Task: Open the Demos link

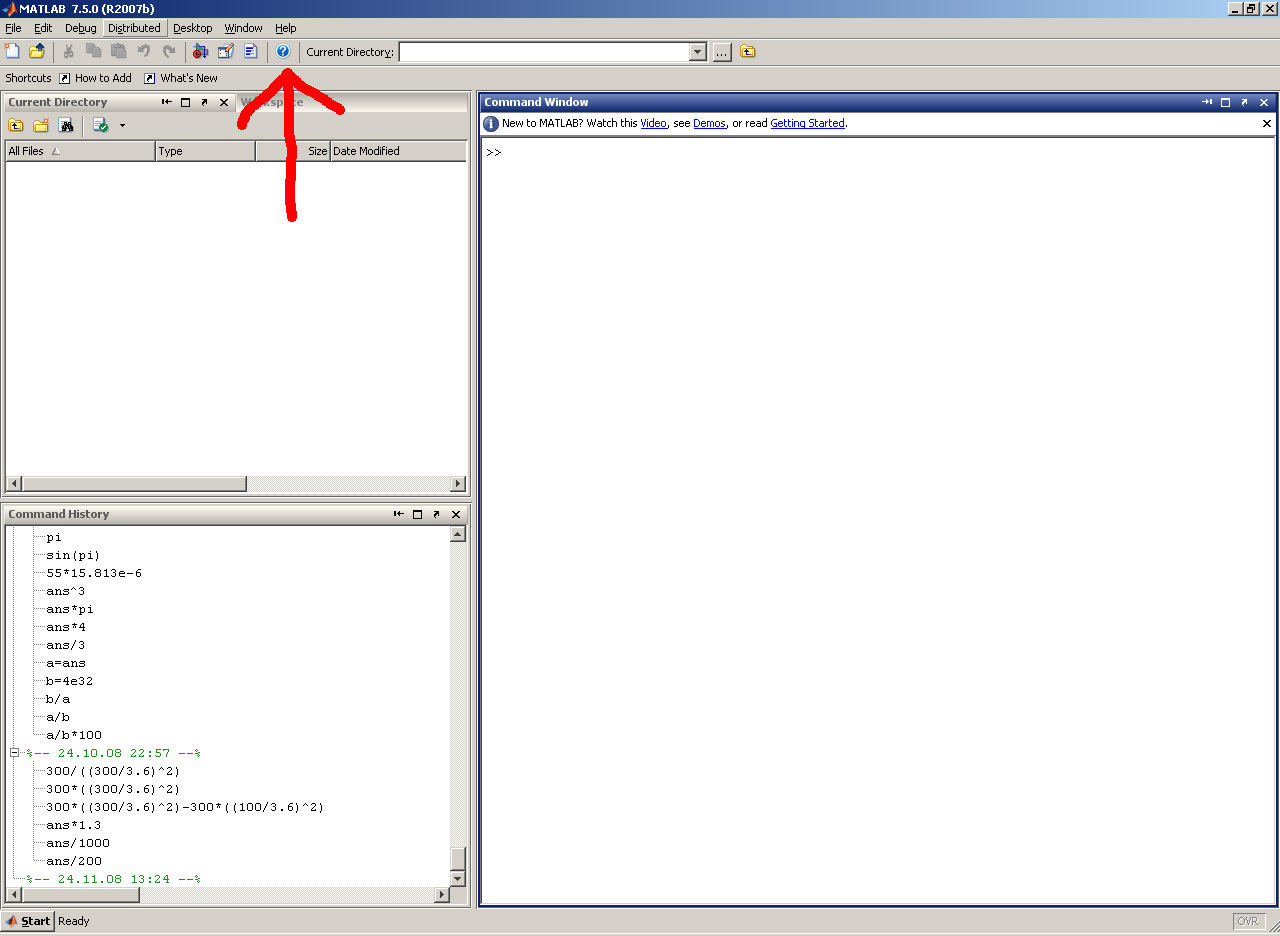Action: pos(709,123)
